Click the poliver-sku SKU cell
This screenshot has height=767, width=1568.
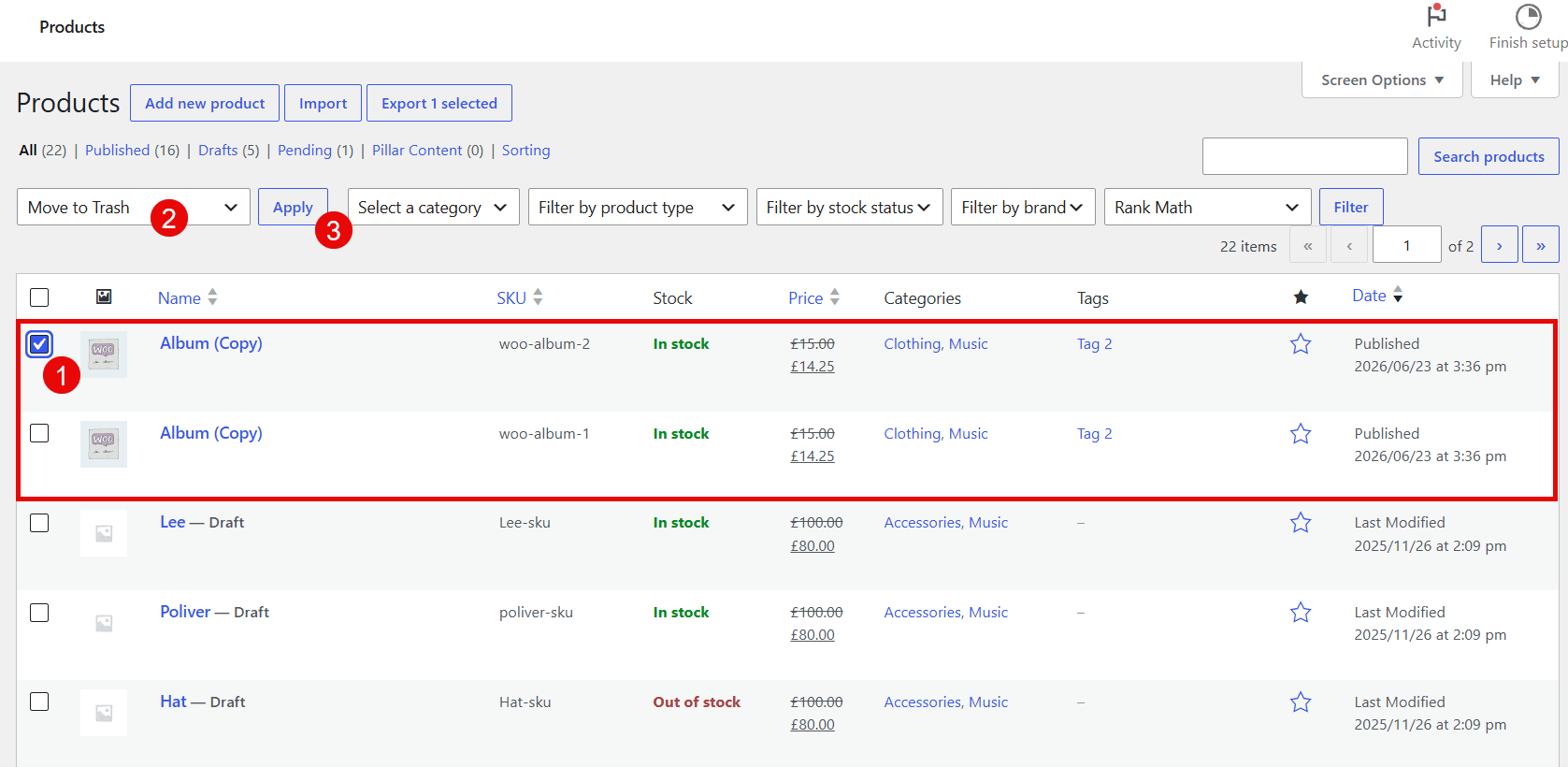536,613
